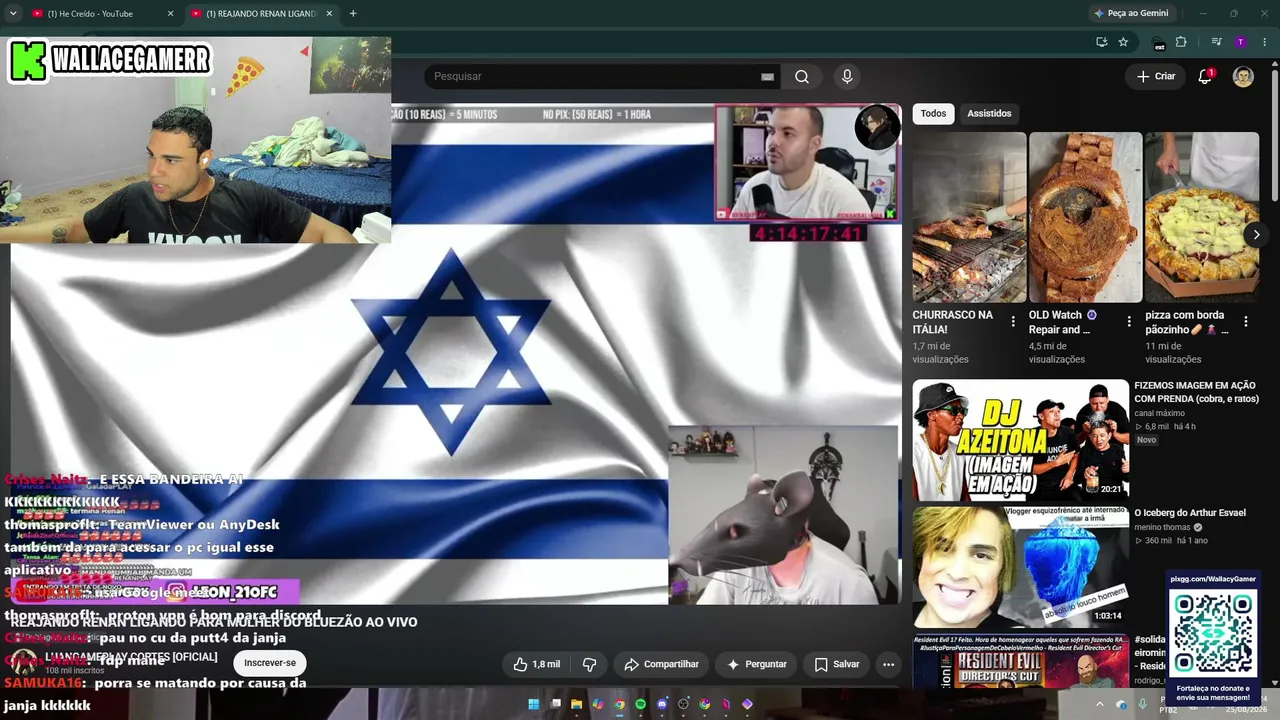Open the pizza com borda pãozinho short

(1202, 217)
